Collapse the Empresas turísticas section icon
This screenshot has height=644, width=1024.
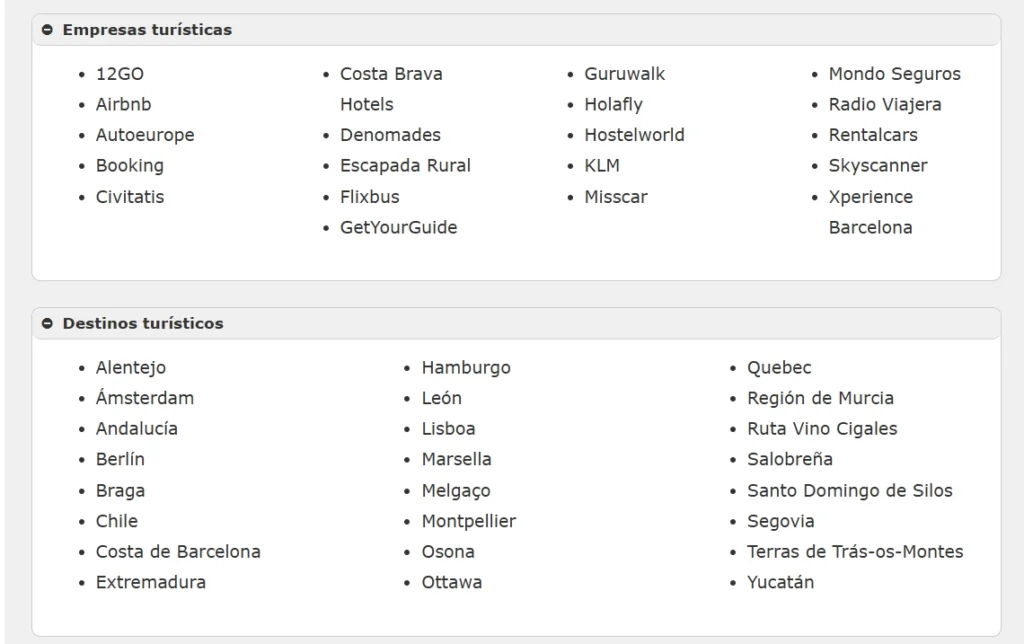click(47, 30)
